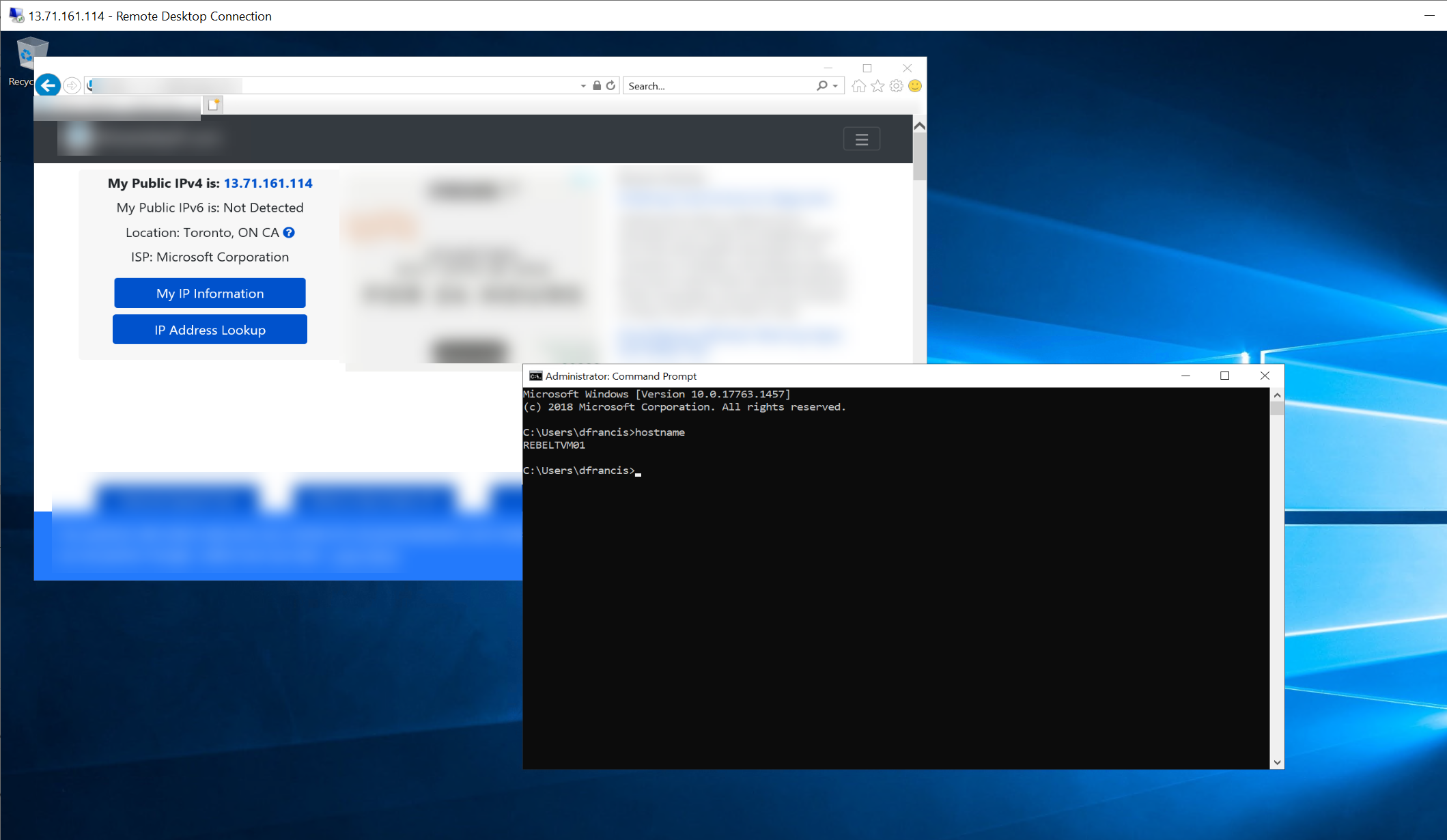
Task: Click Command Prompt scrollbar up arrow
Action: [x=1277, y=395]
